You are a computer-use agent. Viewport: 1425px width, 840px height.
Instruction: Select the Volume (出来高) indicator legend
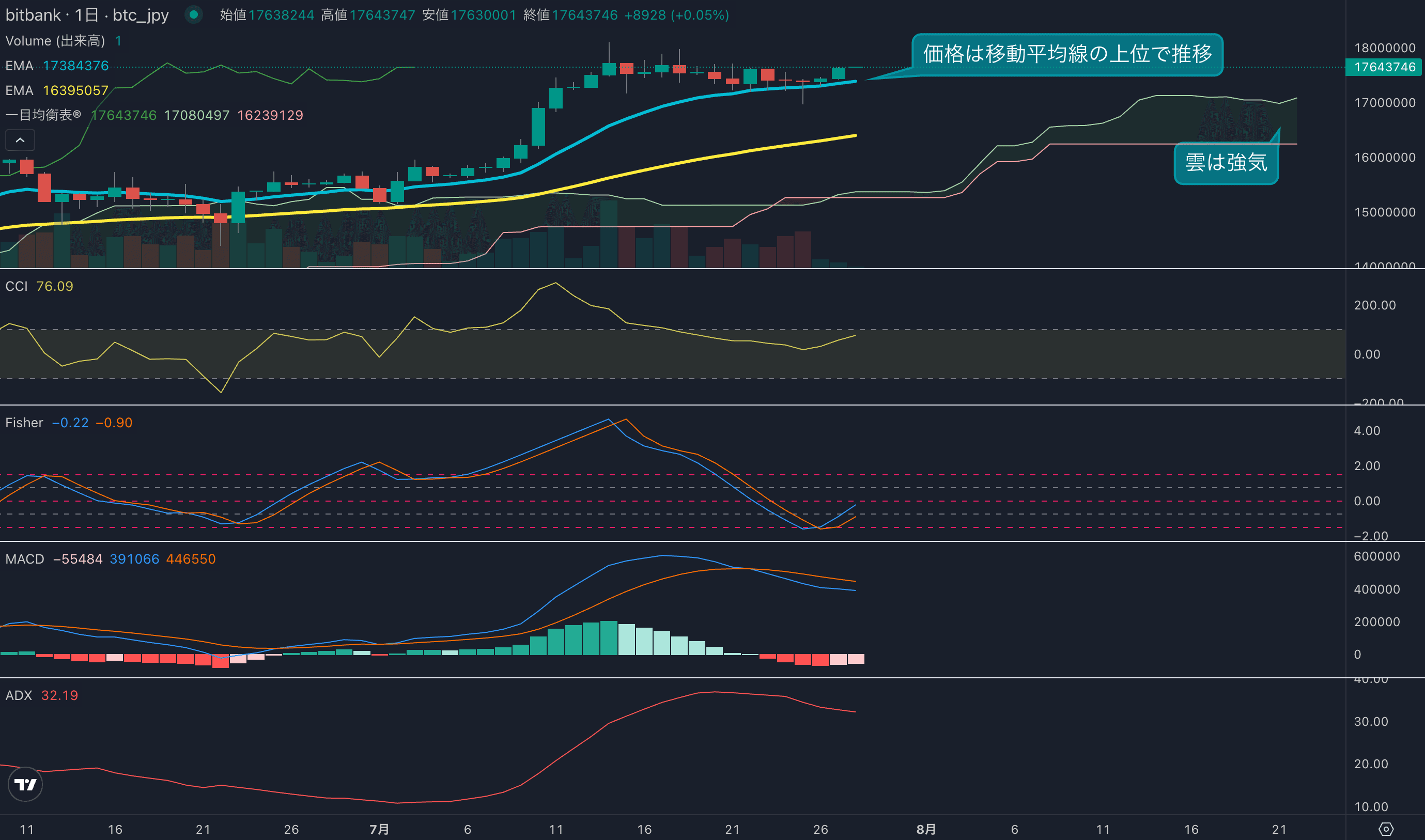tap(55, 41)
